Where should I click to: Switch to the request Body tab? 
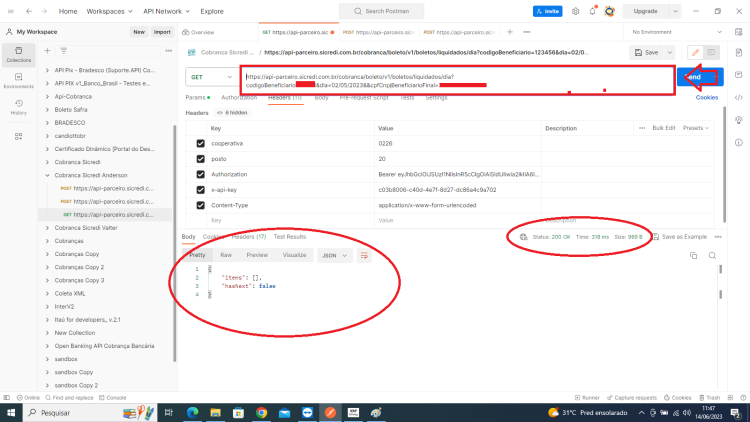pos(321,98)
